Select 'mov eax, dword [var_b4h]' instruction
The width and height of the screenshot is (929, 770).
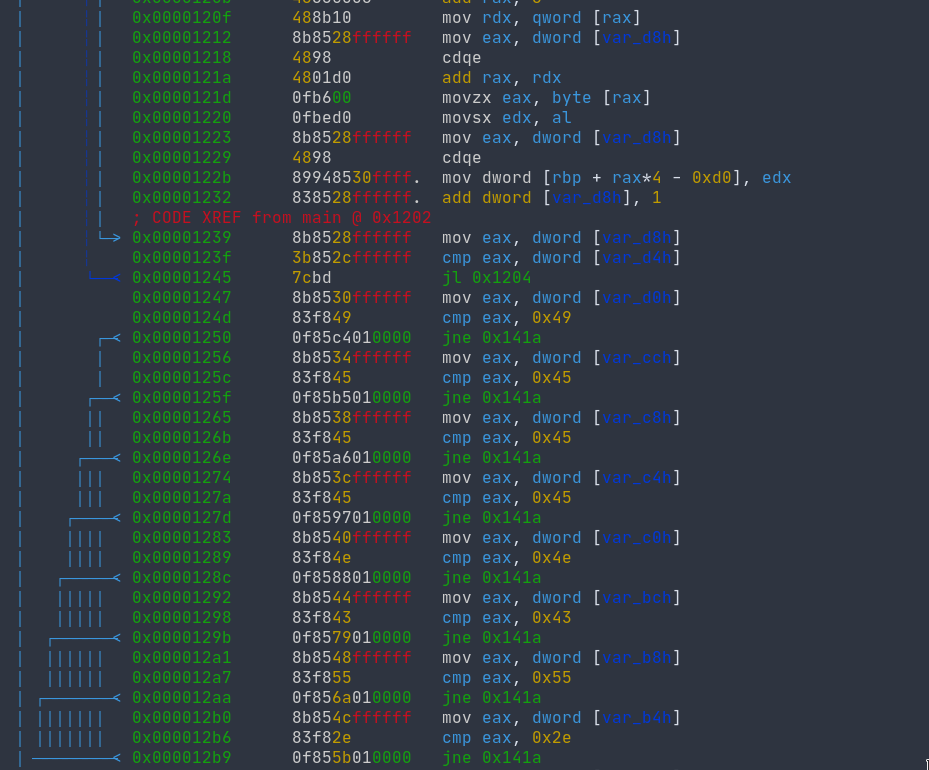point(561,718)
